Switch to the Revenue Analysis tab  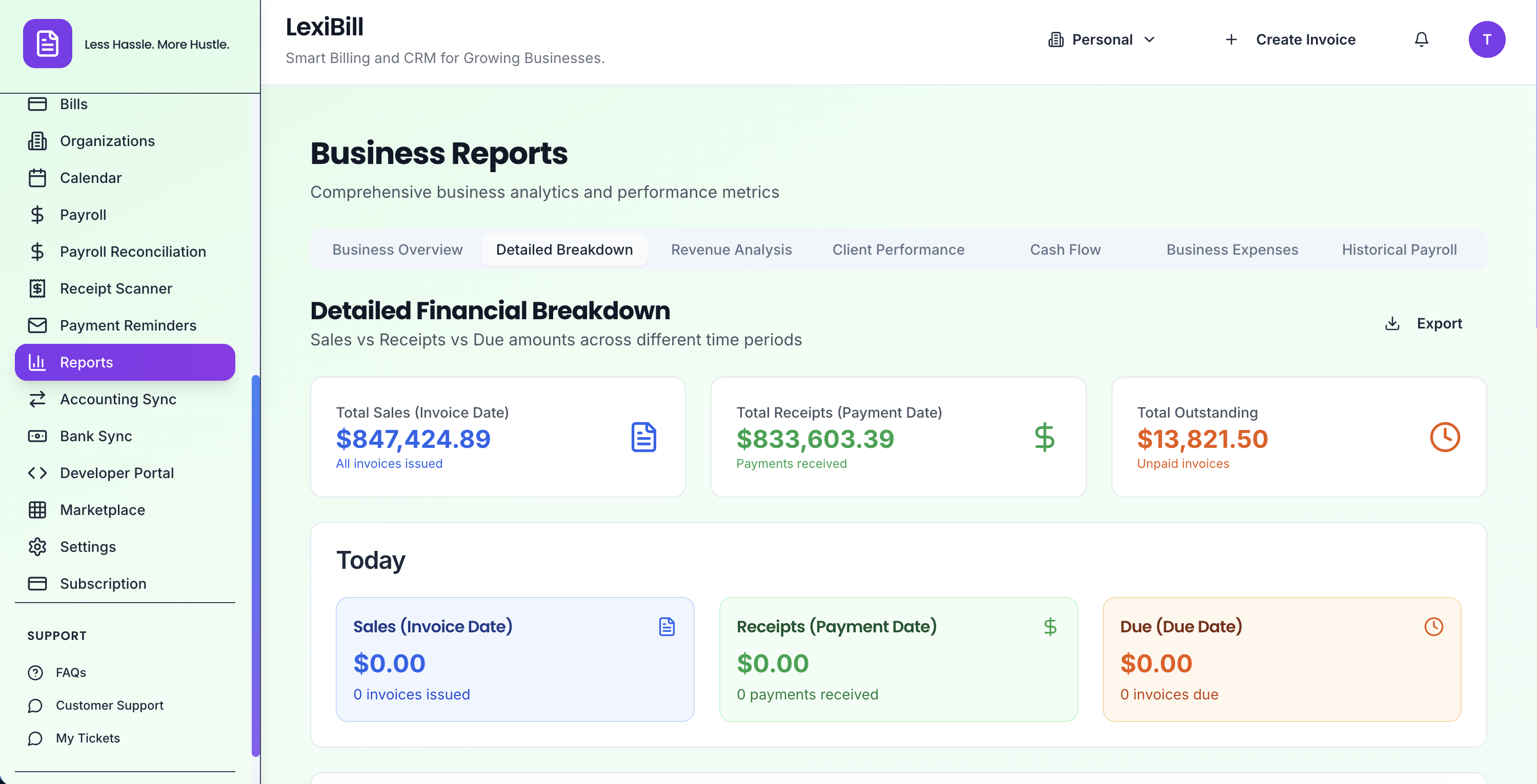[731, 250]
